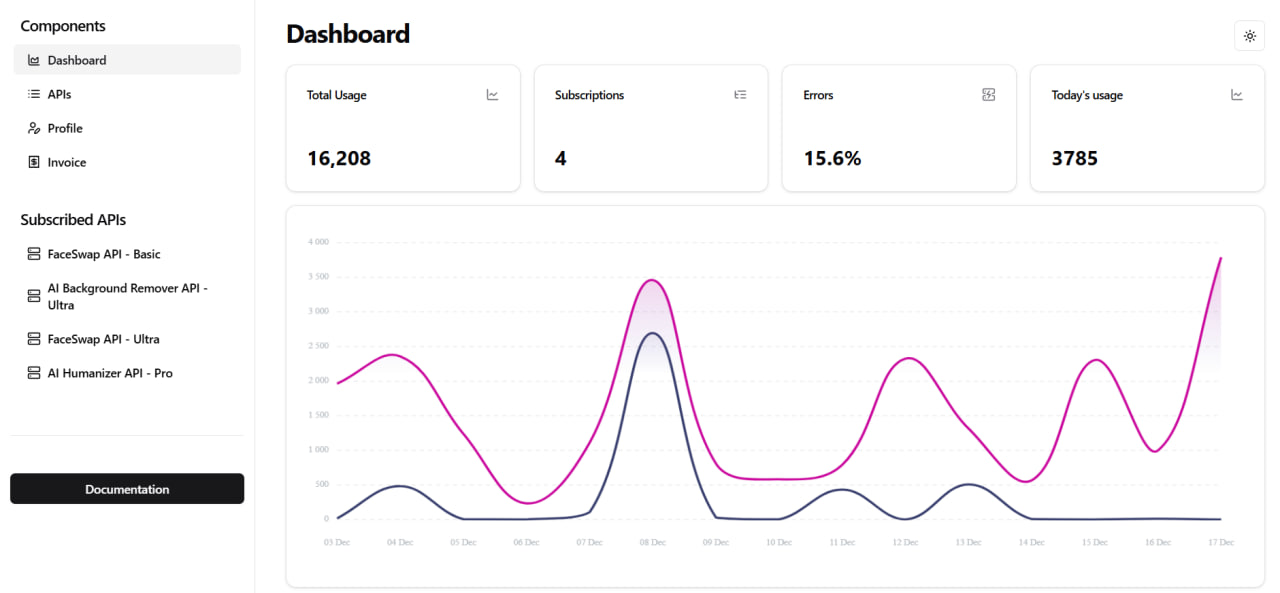The image size is (1280, 593).
Task: Click the Profile user icon
Action: (34, 128)
